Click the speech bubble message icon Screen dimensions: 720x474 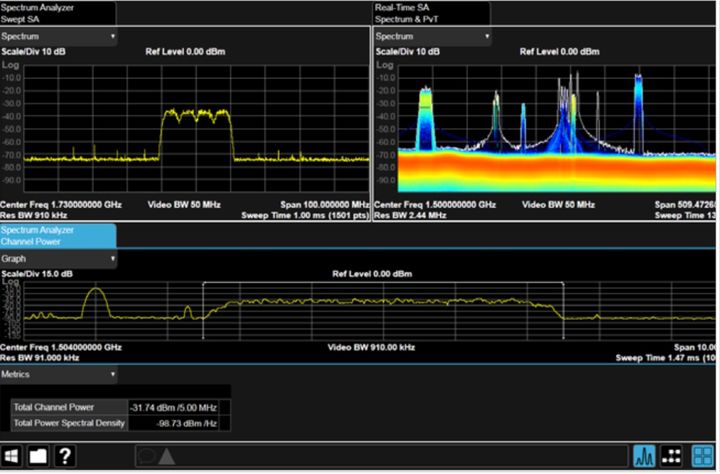point(146,457)
